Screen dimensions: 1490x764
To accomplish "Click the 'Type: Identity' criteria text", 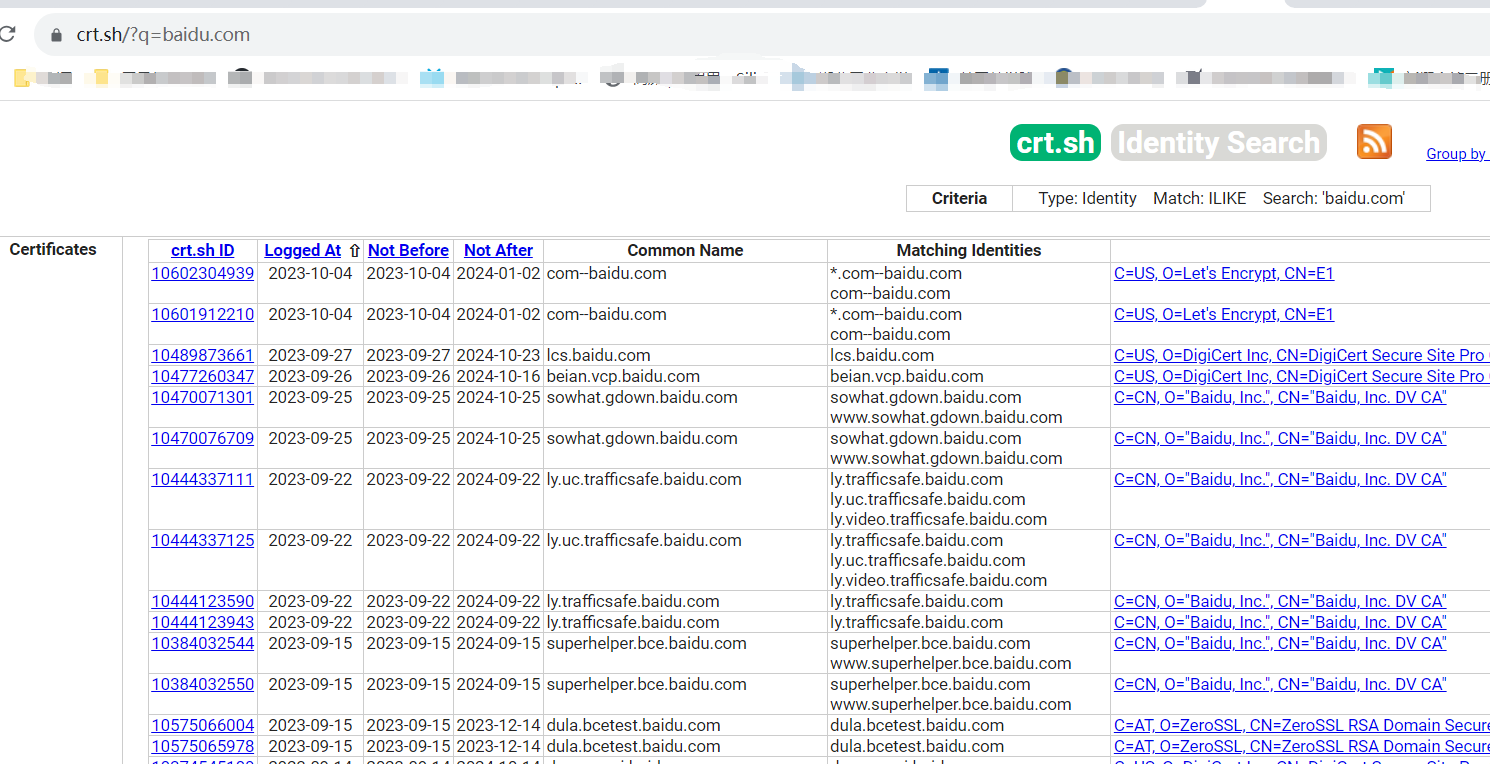I will pos(1087,198).
